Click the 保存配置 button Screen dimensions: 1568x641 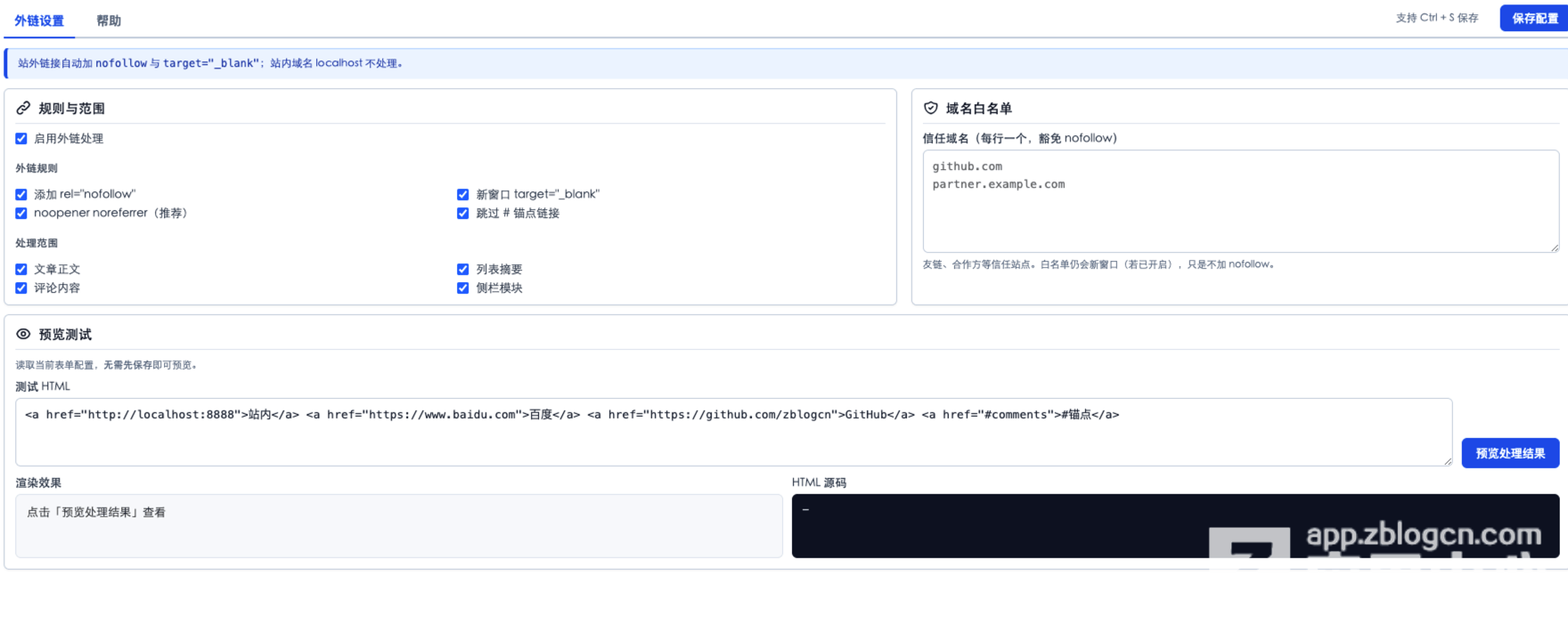coord(1535,18)
